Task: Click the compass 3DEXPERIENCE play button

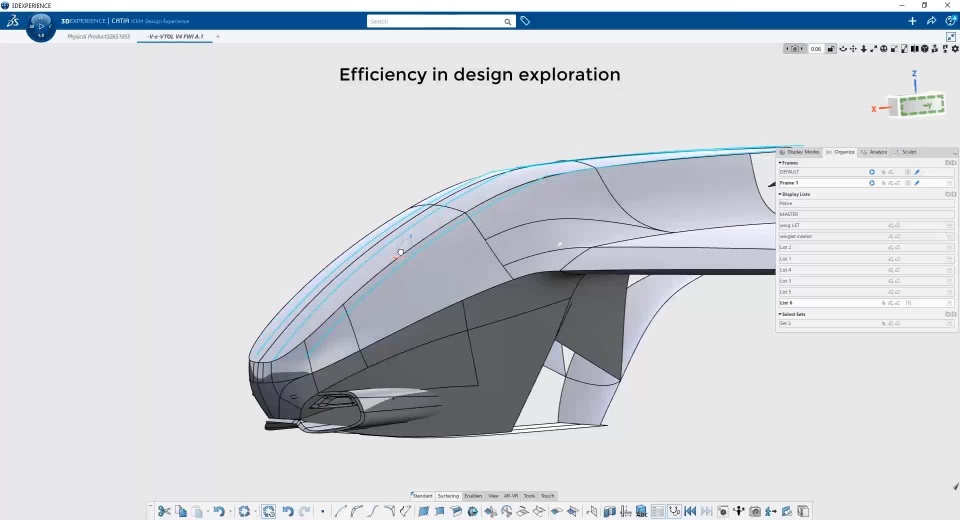Action: point(41,26)
